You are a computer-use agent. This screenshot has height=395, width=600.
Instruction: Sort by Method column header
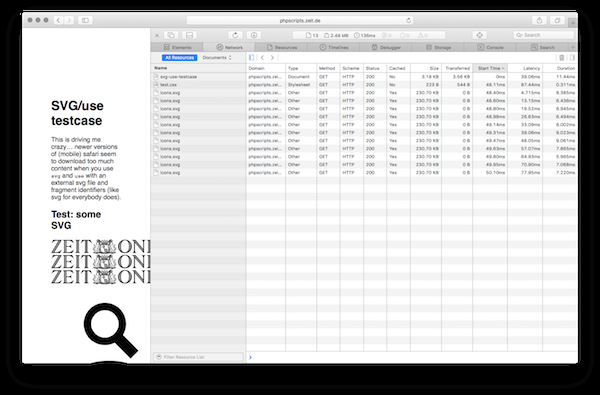click(x=328, y=68)
